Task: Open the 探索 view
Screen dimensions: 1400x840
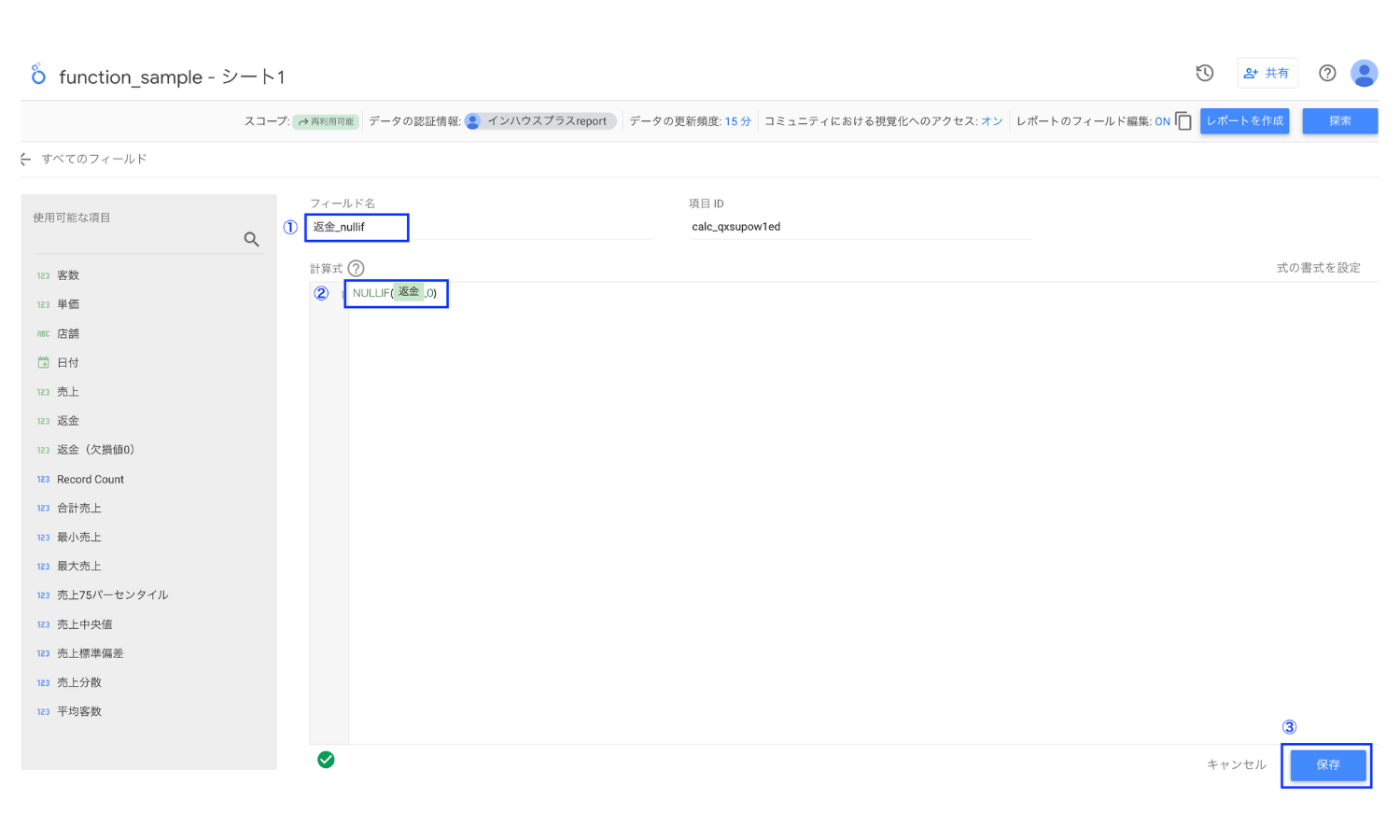Action: point(1340,120)
